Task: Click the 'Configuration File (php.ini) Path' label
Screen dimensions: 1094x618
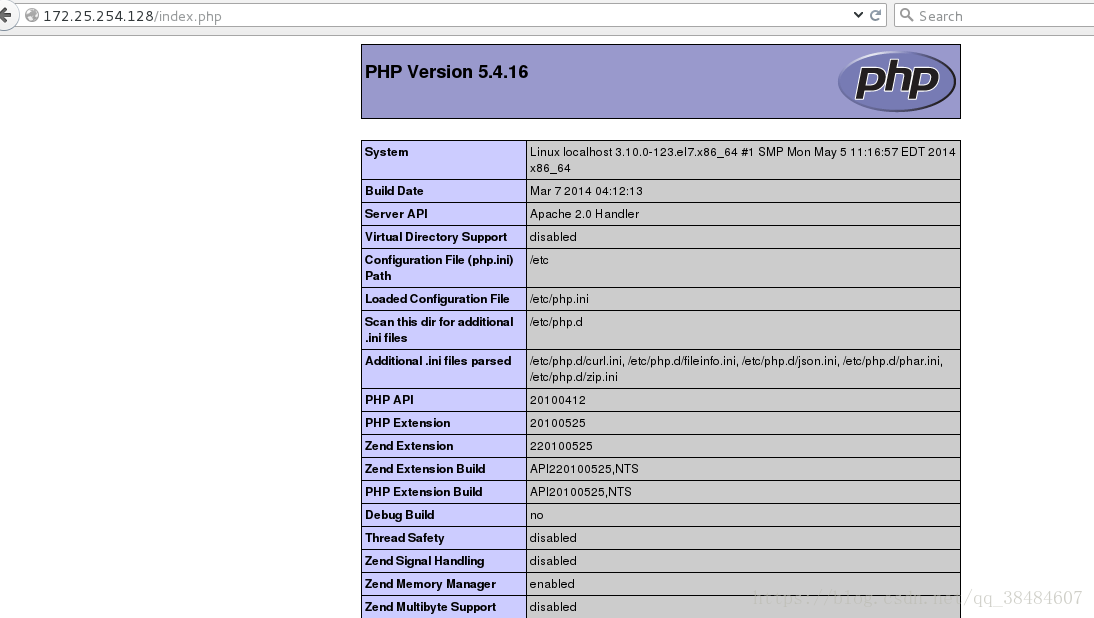Action: (x=439, y=268)
